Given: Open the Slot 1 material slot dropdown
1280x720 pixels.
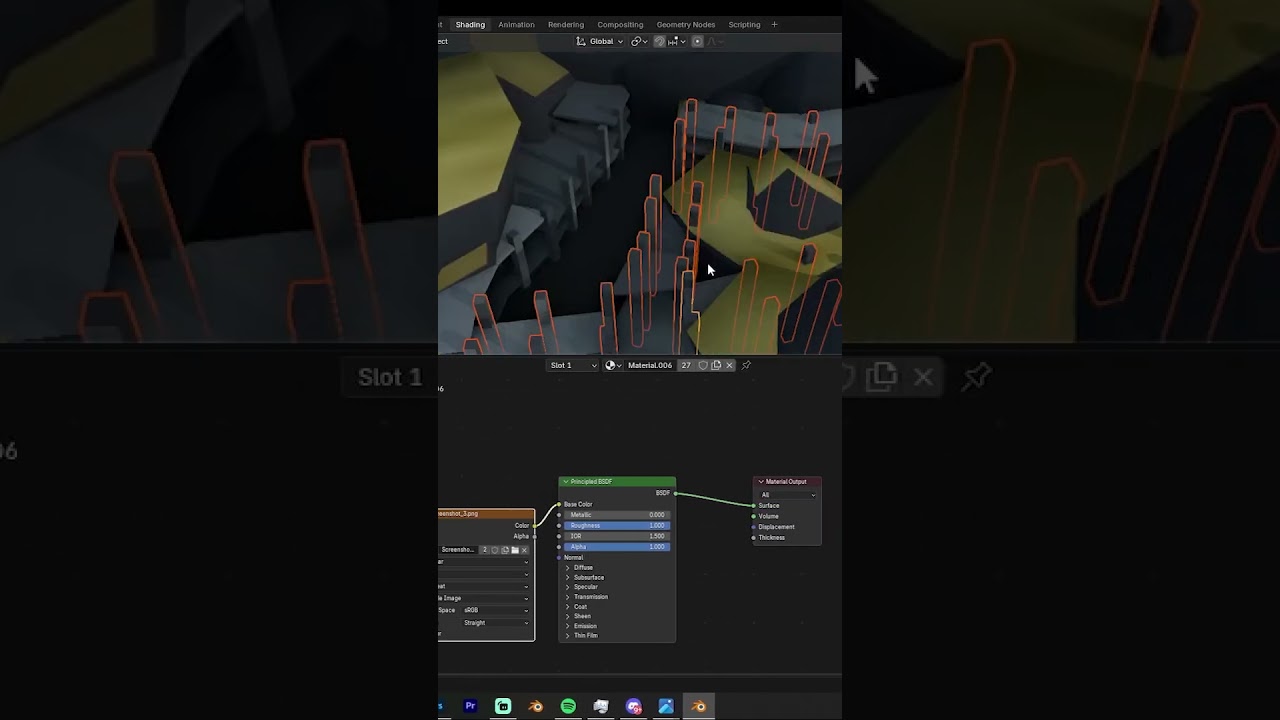Looking at the screenshot, I should tap(573, 365).
